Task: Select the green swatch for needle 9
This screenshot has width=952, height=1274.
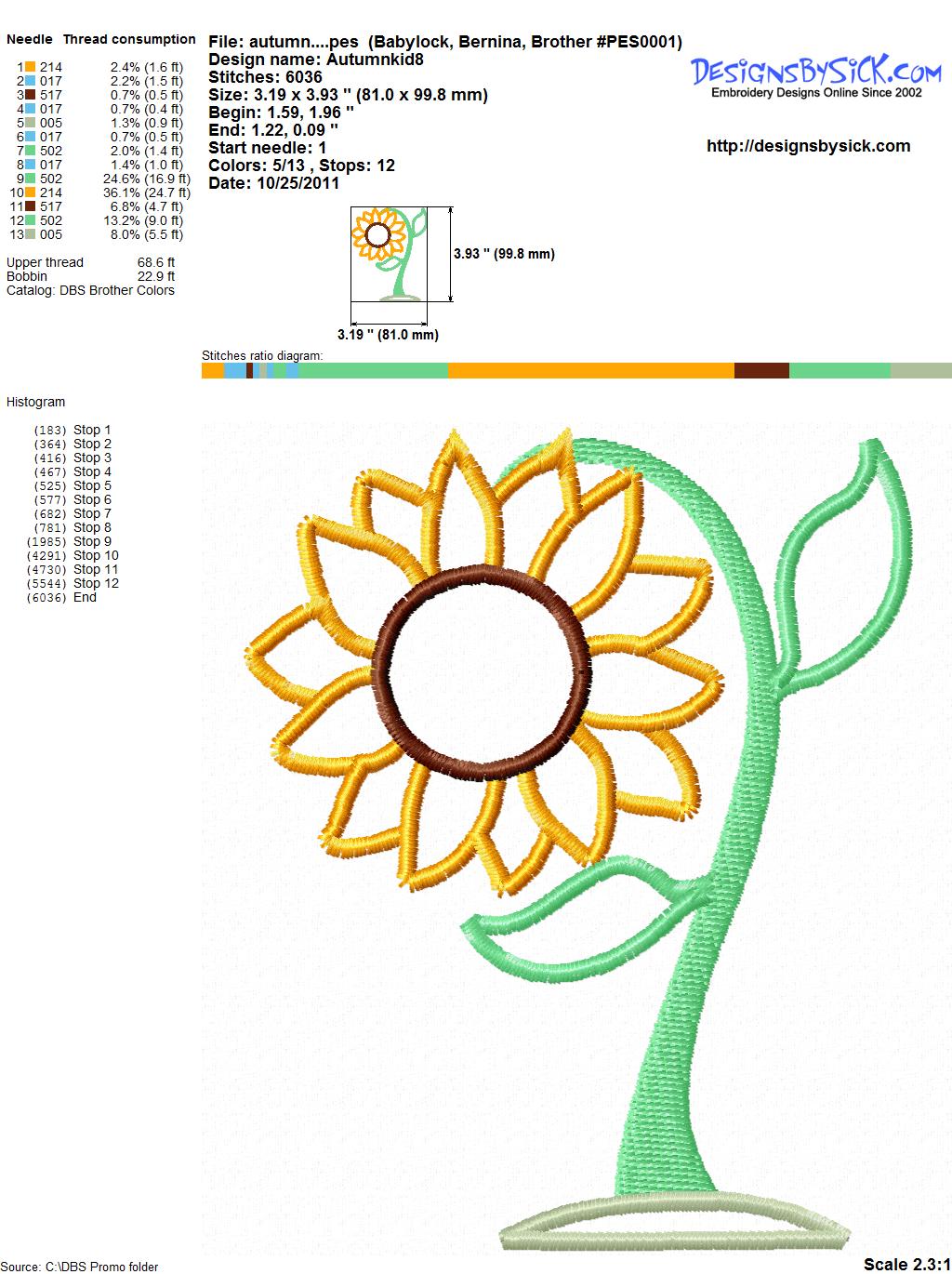Action: [31, 179]
